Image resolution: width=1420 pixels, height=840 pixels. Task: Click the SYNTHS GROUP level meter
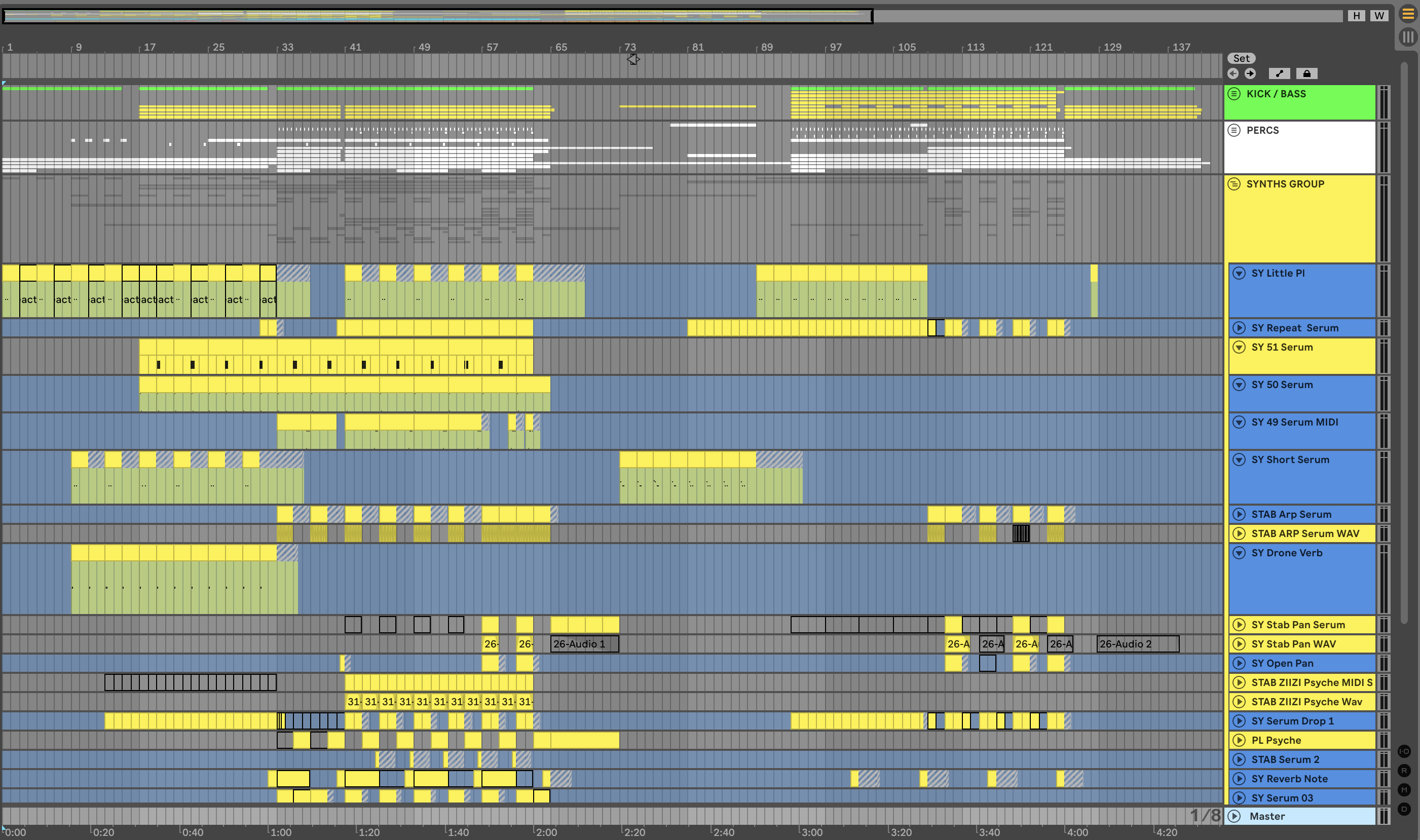[x=1383, y=218]
